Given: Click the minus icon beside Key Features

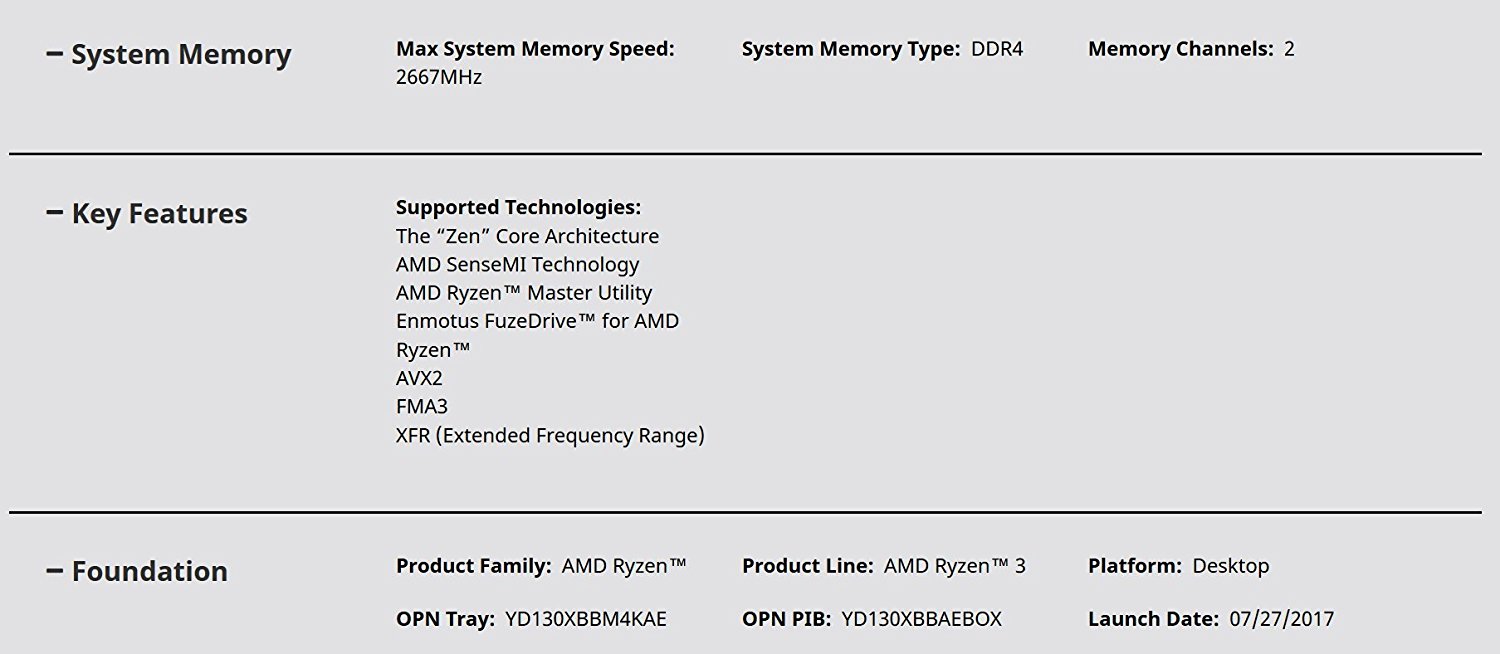Looking at the screenshot, I should tap(52, 210).
